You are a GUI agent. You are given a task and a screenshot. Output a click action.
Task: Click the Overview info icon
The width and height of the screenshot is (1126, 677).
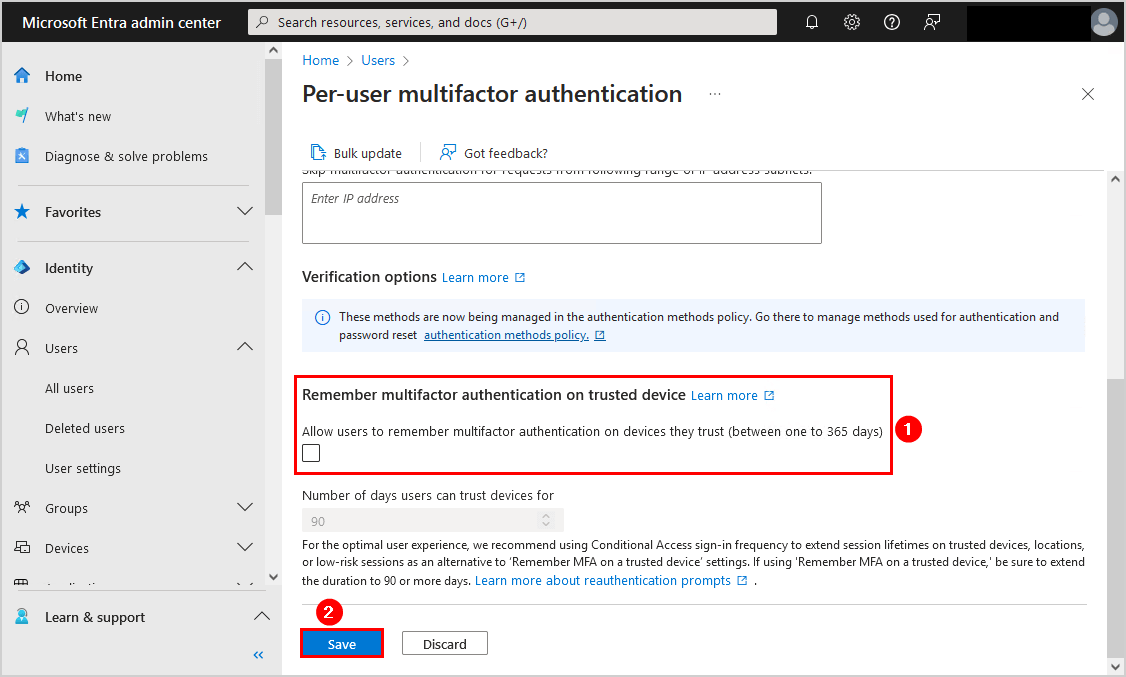tap(22, 307)
